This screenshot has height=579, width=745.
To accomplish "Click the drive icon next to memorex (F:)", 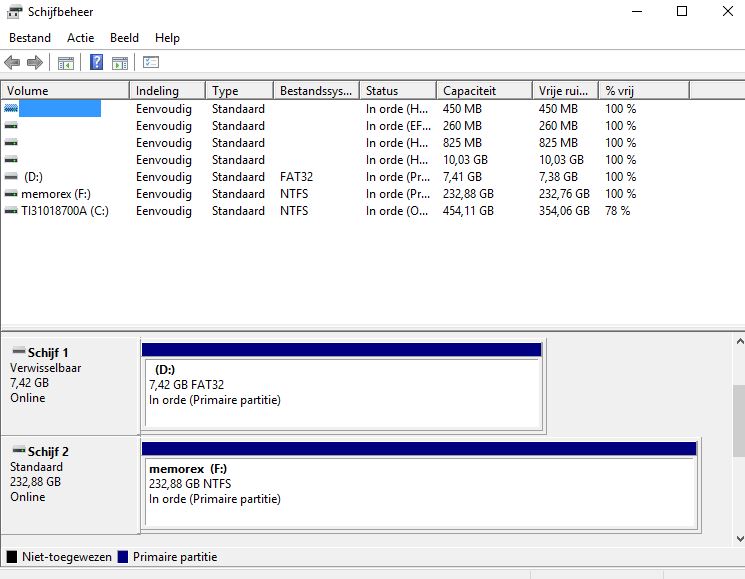I will tap(11, 194).
